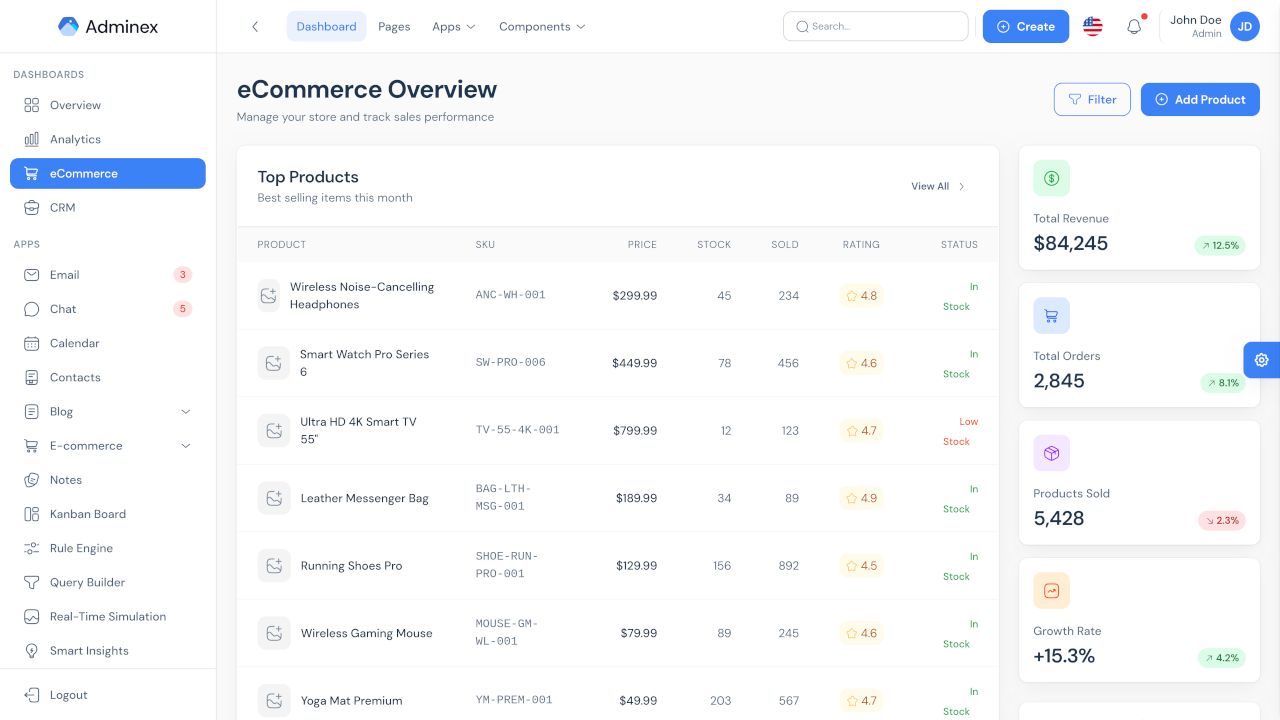Click the SKU column header
Screen dimensions: 1280x720
point(485,244)
